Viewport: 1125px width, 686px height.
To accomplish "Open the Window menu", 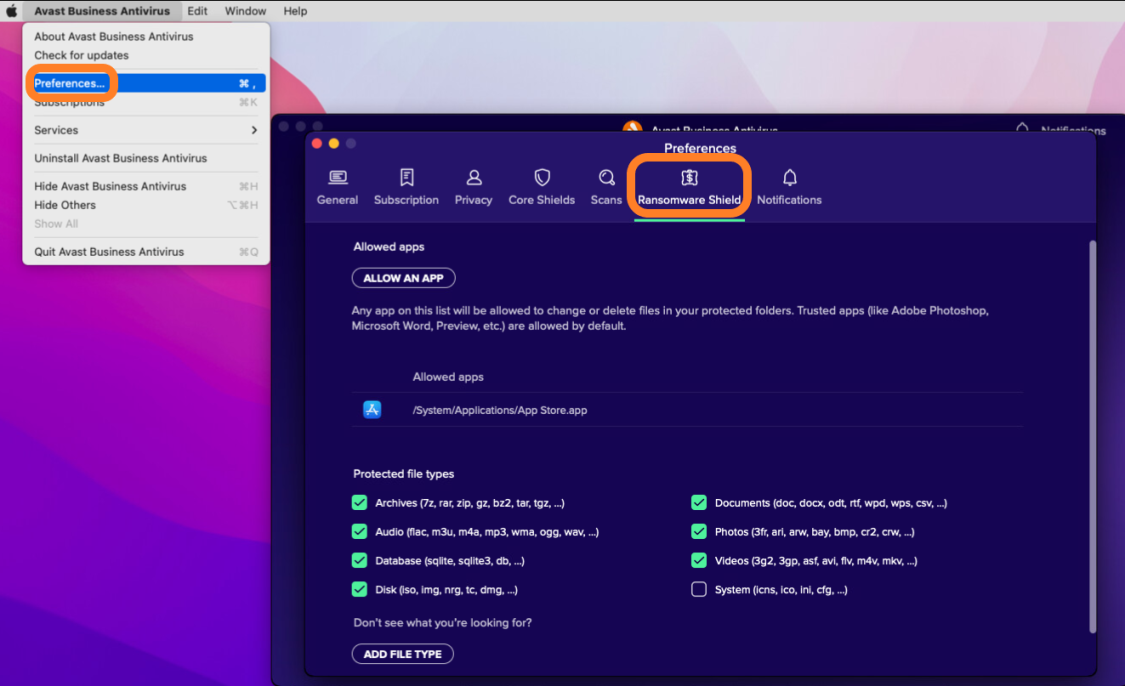I will tap(245, 11).
